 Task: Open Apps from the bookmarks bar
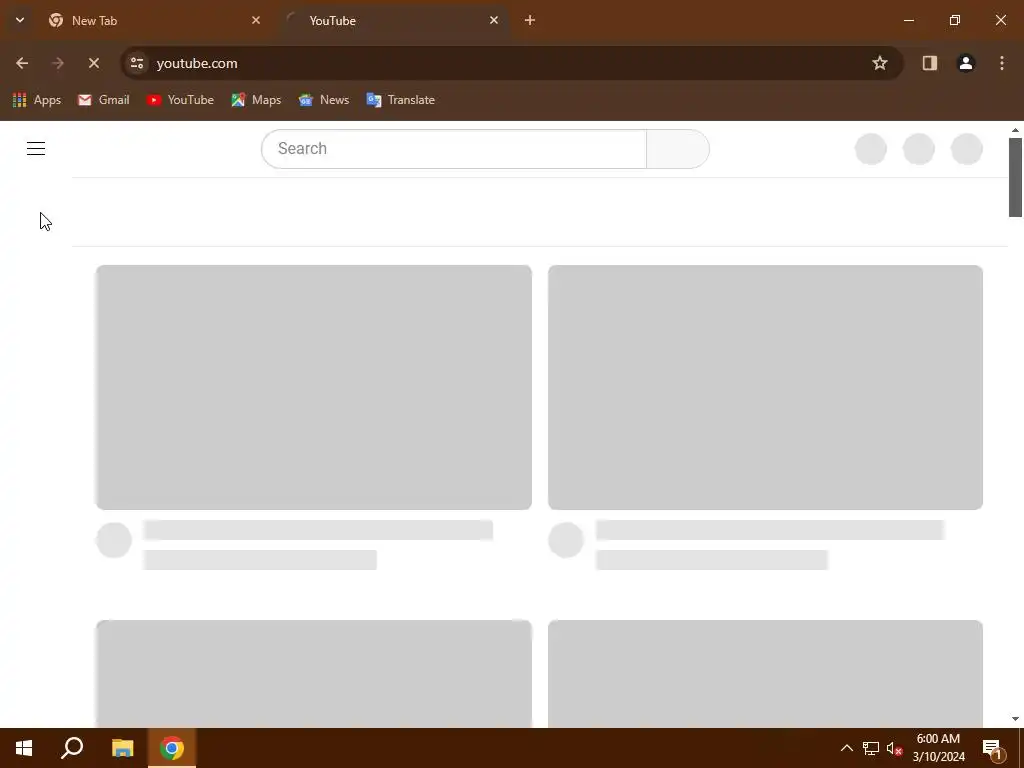coord(37,100)
